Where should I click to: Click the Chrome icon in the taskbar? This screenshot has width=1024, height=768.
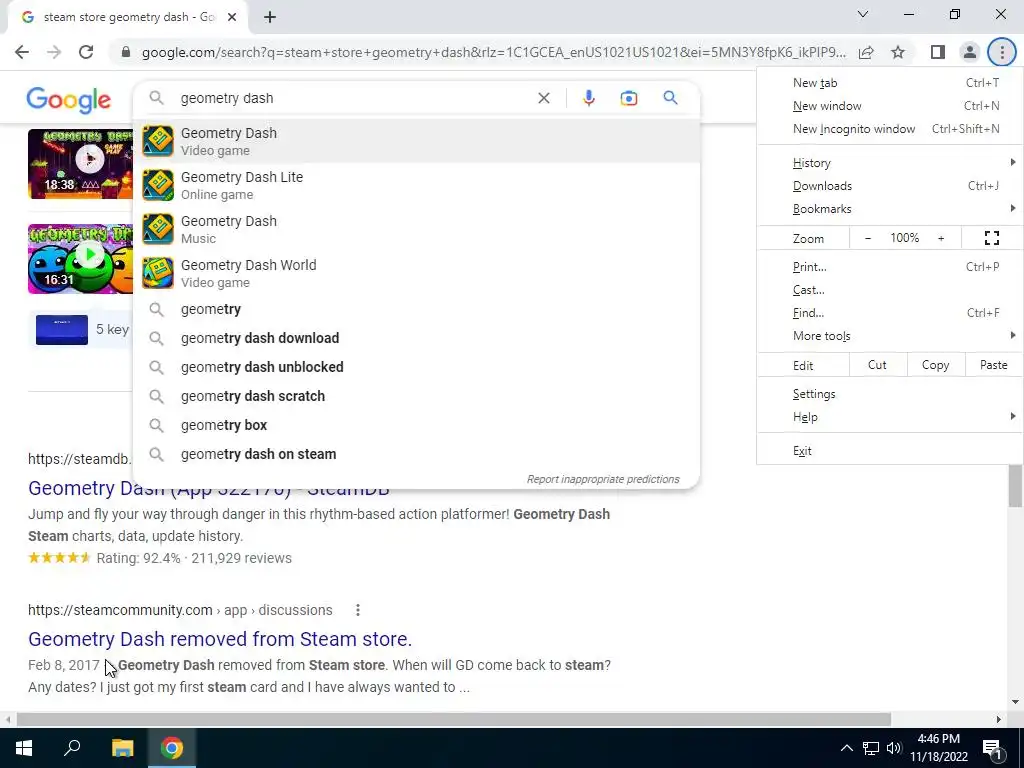[172, 748]
